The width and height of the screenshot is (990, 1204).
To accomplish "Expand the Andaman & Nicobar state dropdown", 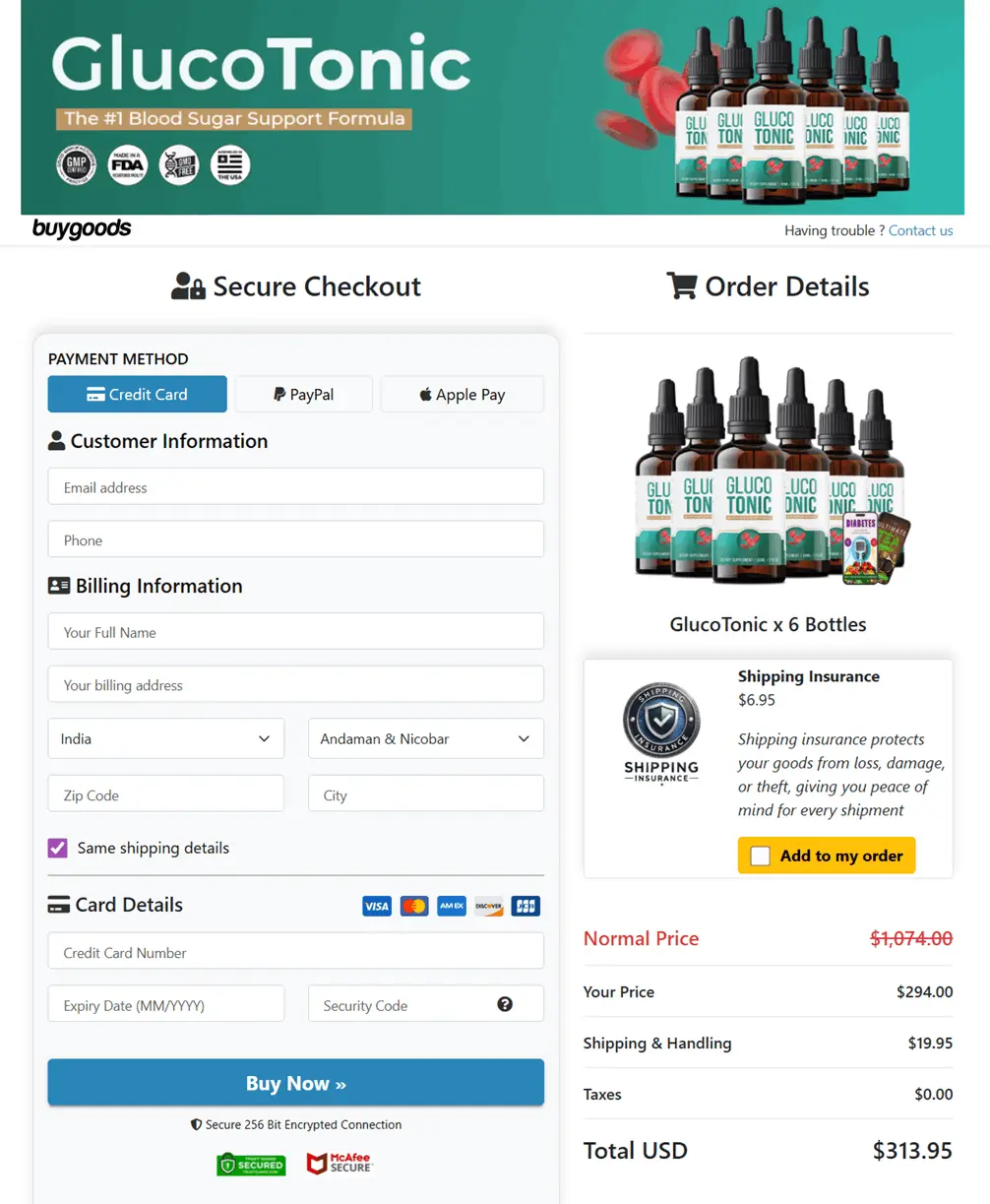I will (x=426, y=738).
